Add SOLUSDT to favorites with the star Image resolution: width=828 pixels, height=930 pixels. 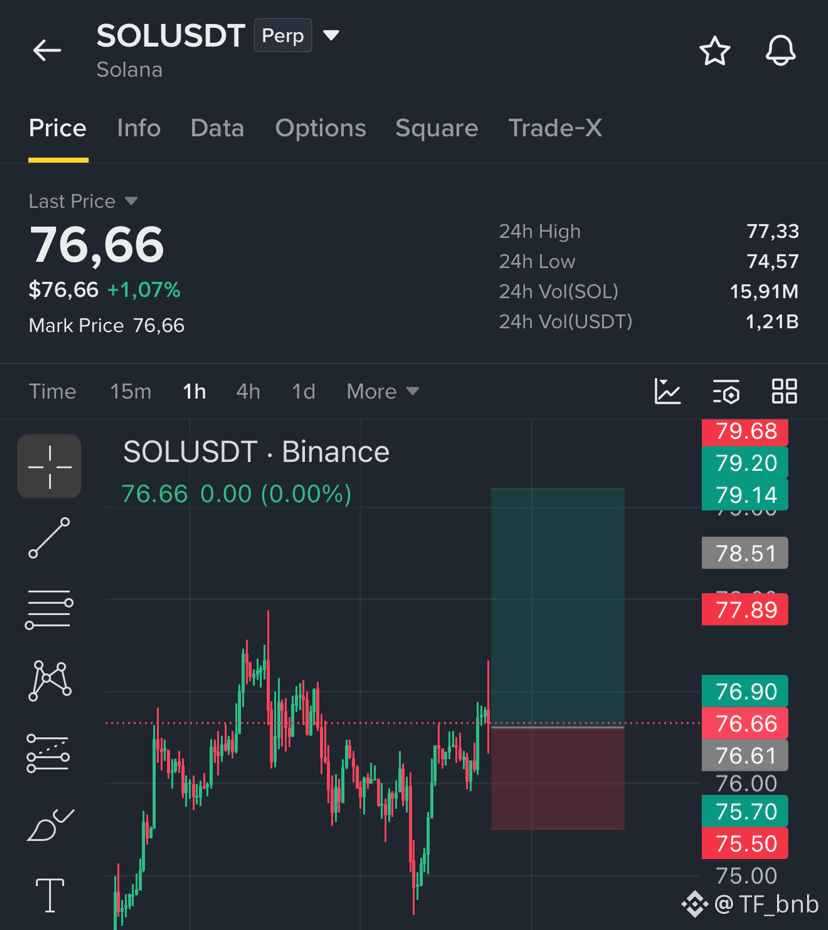pos(715,50)
